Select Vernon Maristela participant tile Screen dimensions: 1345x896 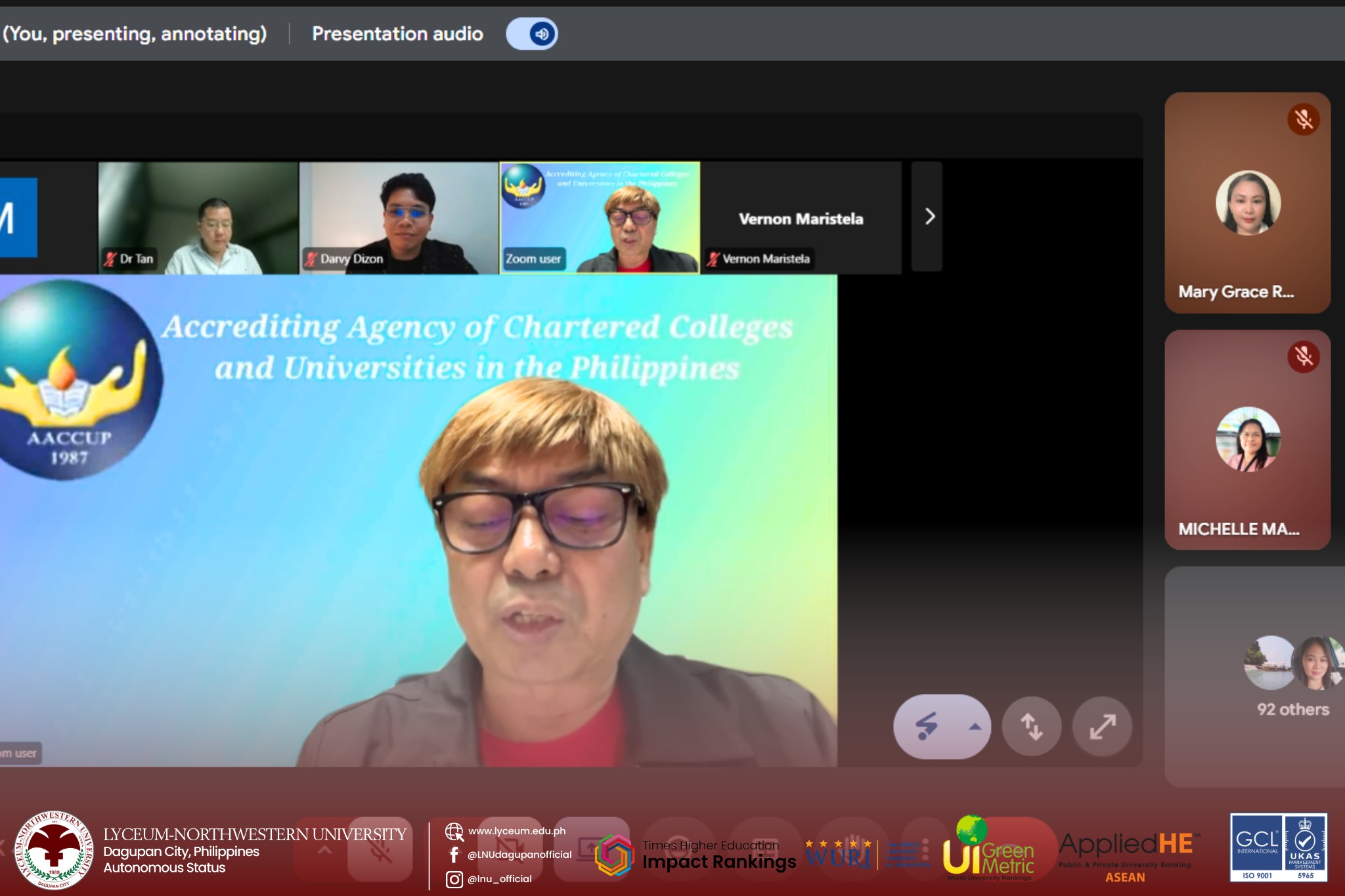(801, 218)
